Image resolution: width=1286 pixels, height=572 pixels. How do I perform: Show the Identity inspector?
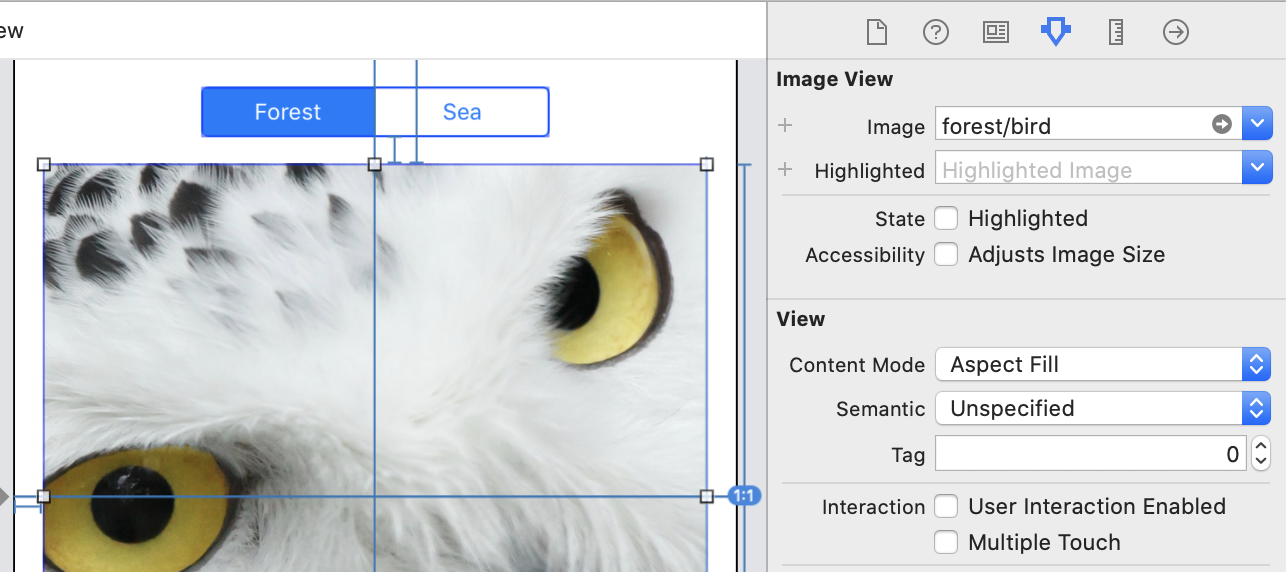tap(995, 33)
